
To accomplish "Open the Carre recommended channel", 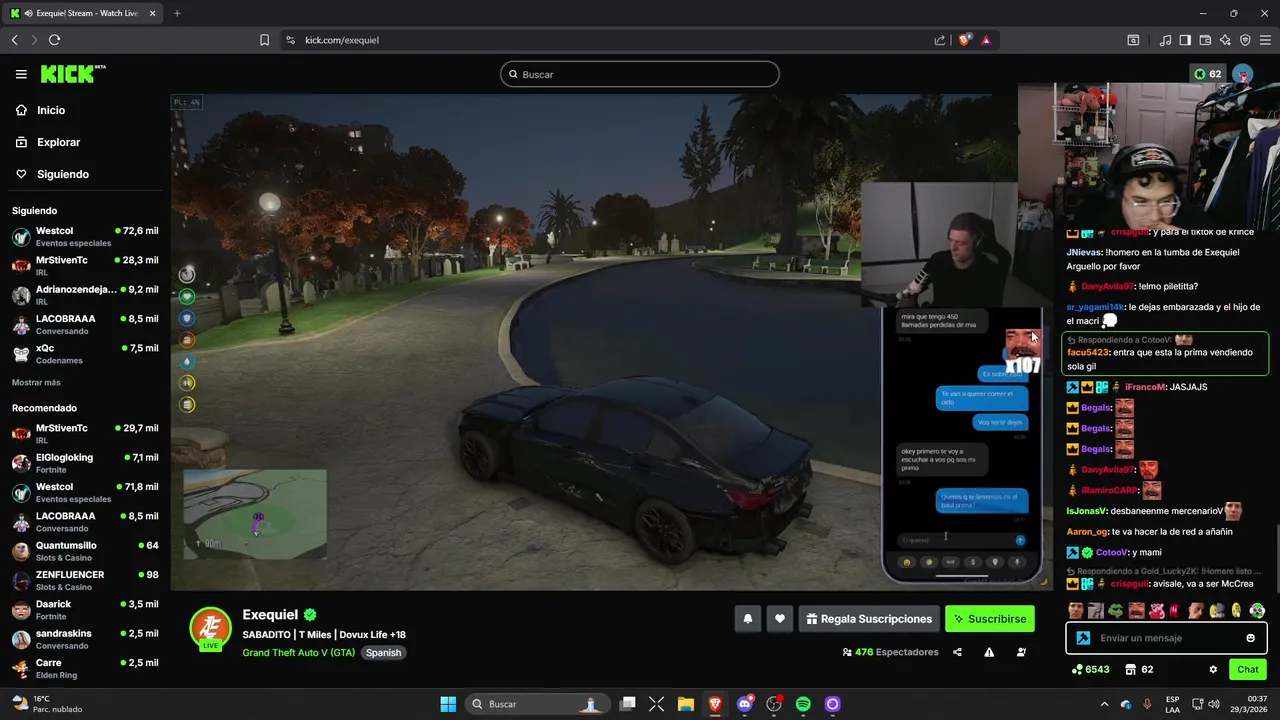I will [x=84, y=668].
